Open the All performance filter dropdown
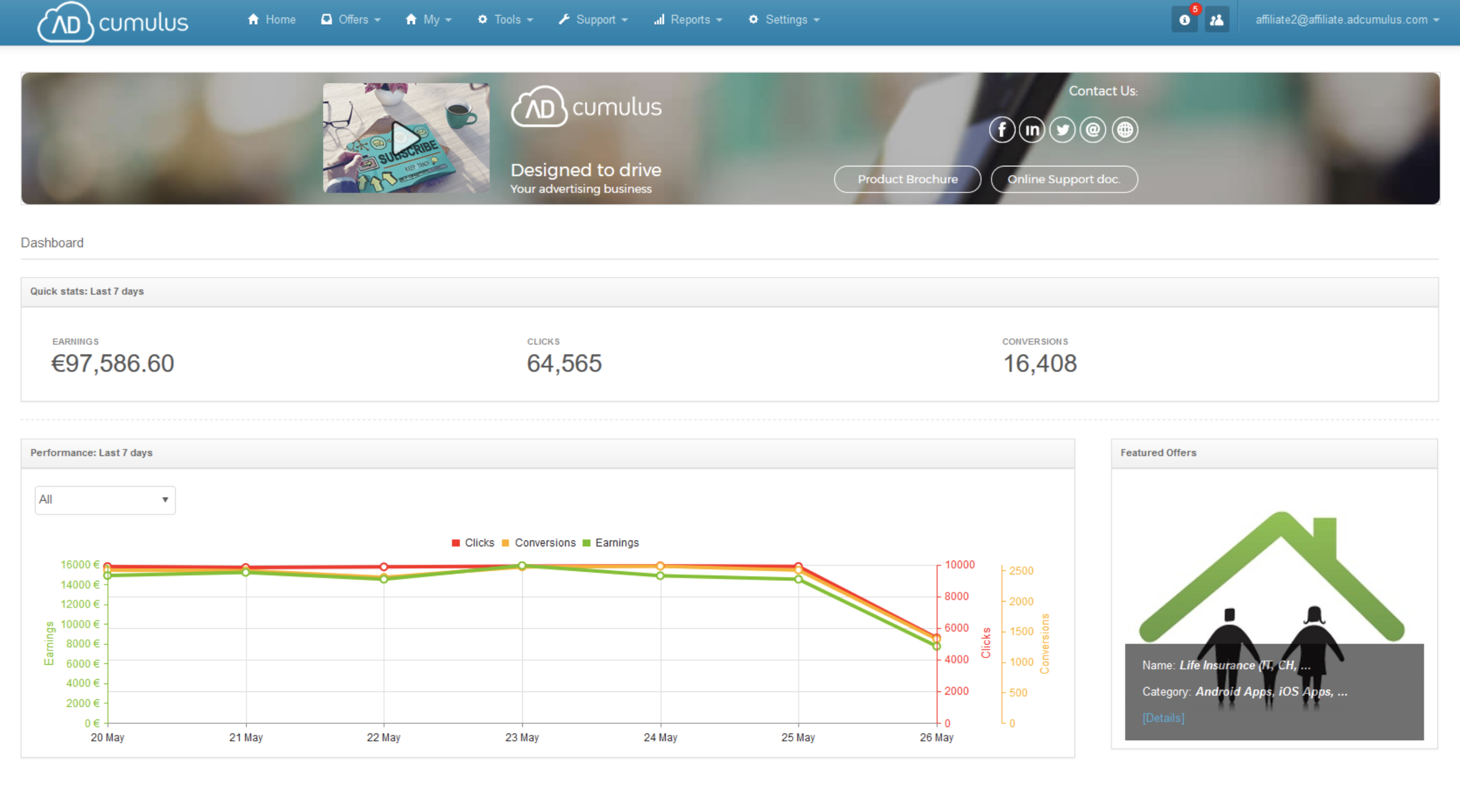Image resolution: width=1460 pixels, height=812 pixels. pos(105,499)
